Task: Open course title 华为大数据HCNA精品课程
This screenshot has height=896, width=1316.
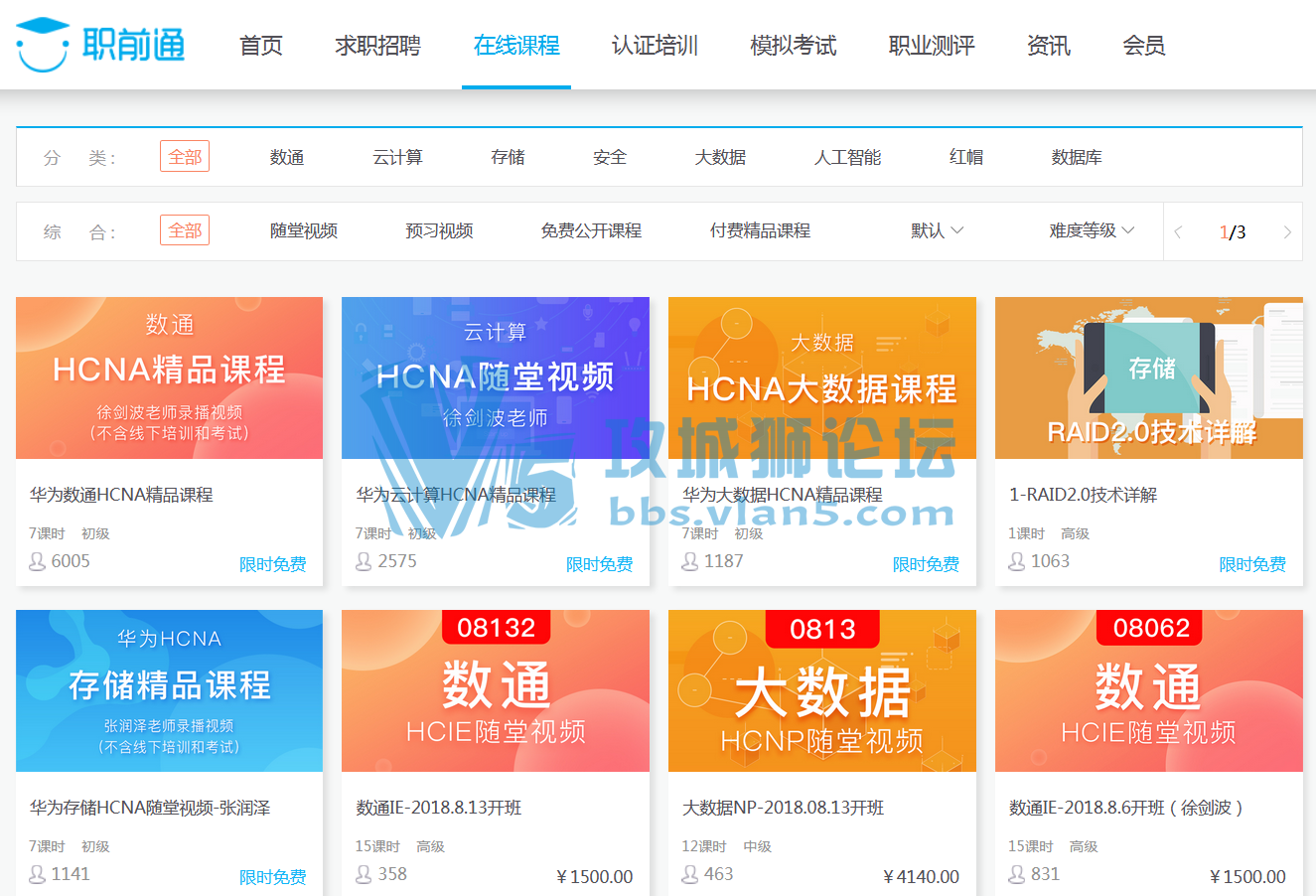Action: [x=783, y=495]
